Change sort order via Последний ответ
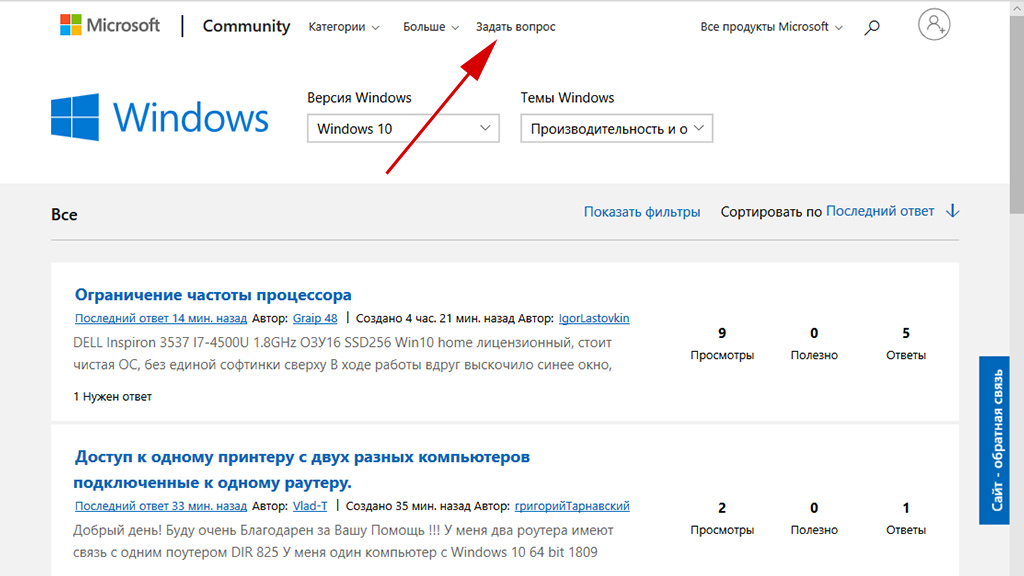 point(880,211)
